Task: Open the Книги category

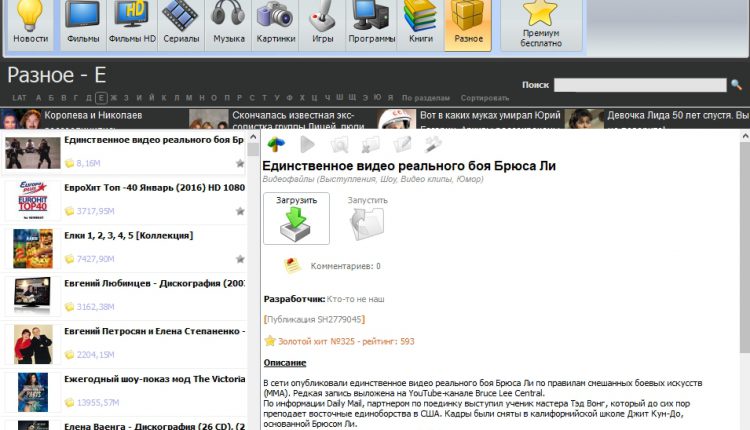Action: point(420,24)
